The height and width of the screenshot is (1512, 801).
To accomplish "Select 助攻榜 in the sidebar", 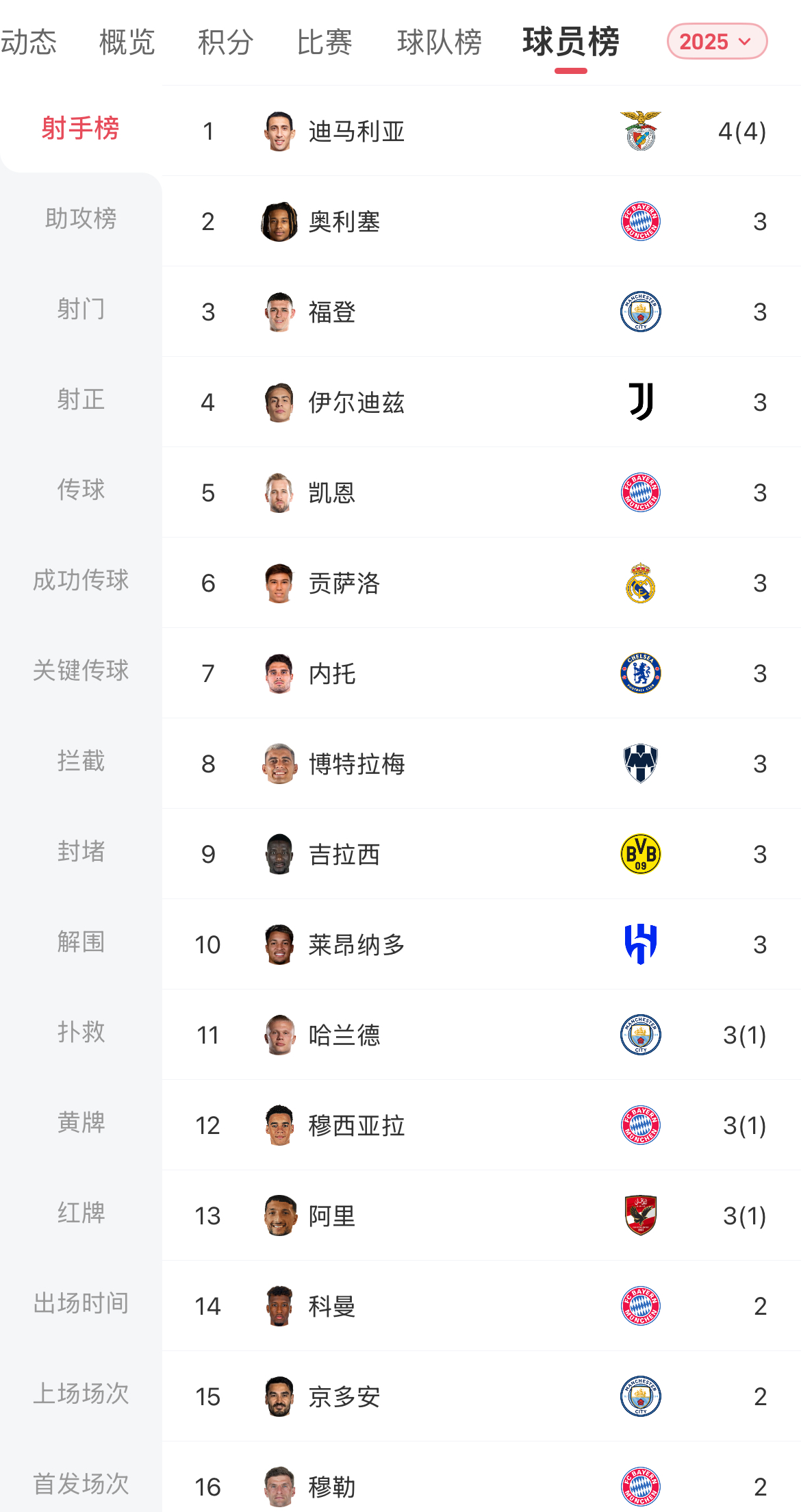I will (81, 218).
